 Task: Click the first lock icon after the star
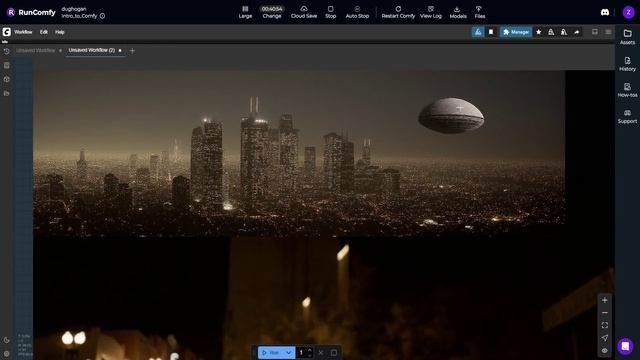[x=551, y=32]
